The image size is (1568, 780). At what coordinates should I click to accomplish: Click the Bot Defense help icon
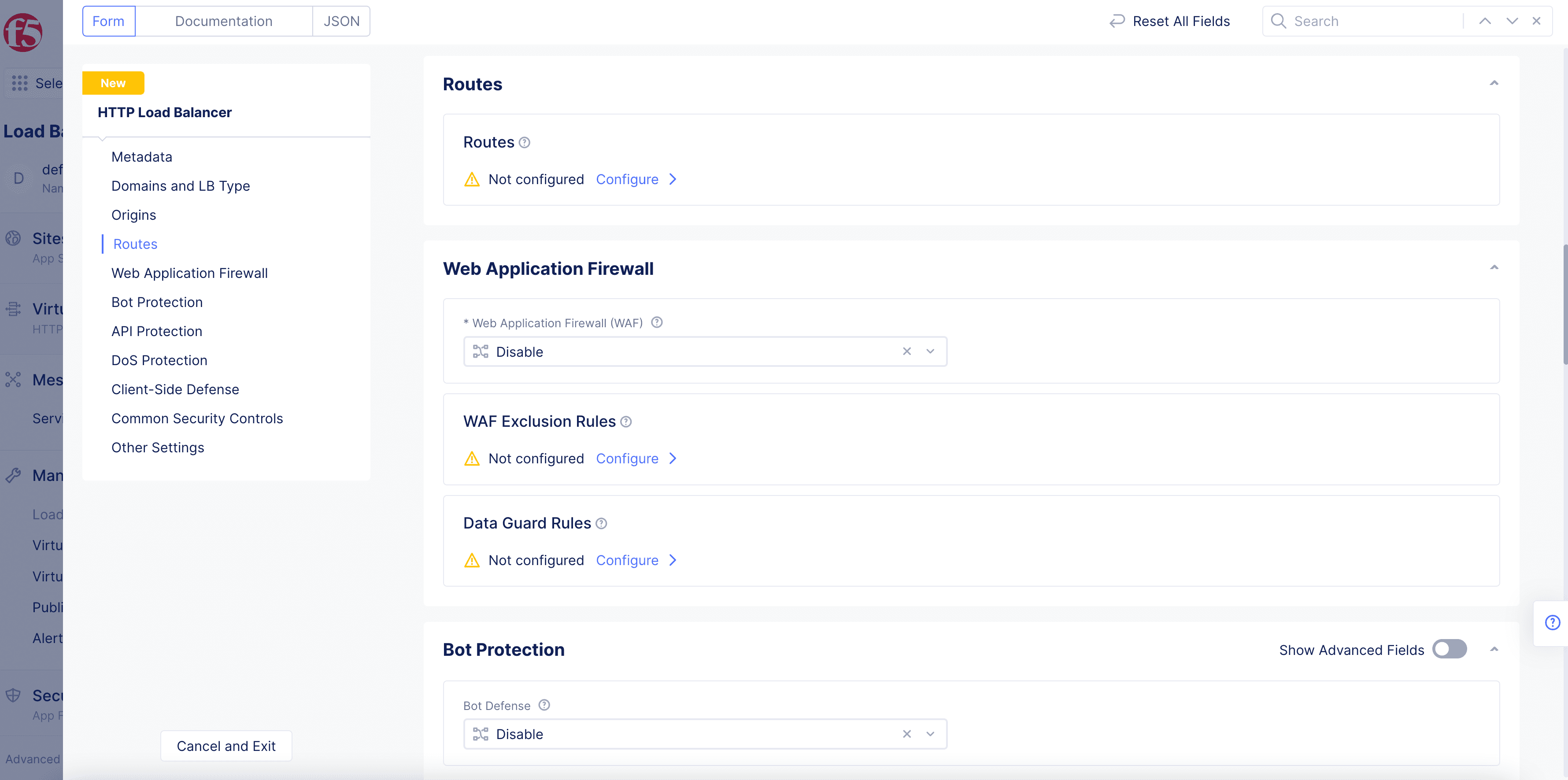pyautogui.click(x=544, y=705)
